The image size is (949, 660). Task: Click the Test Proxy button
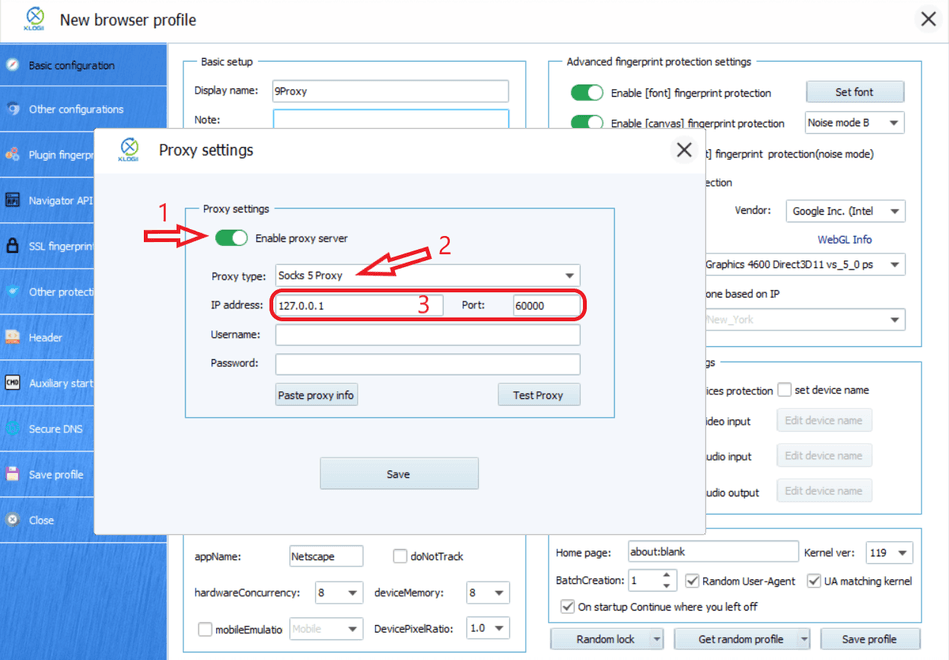(x=538, y=394)
